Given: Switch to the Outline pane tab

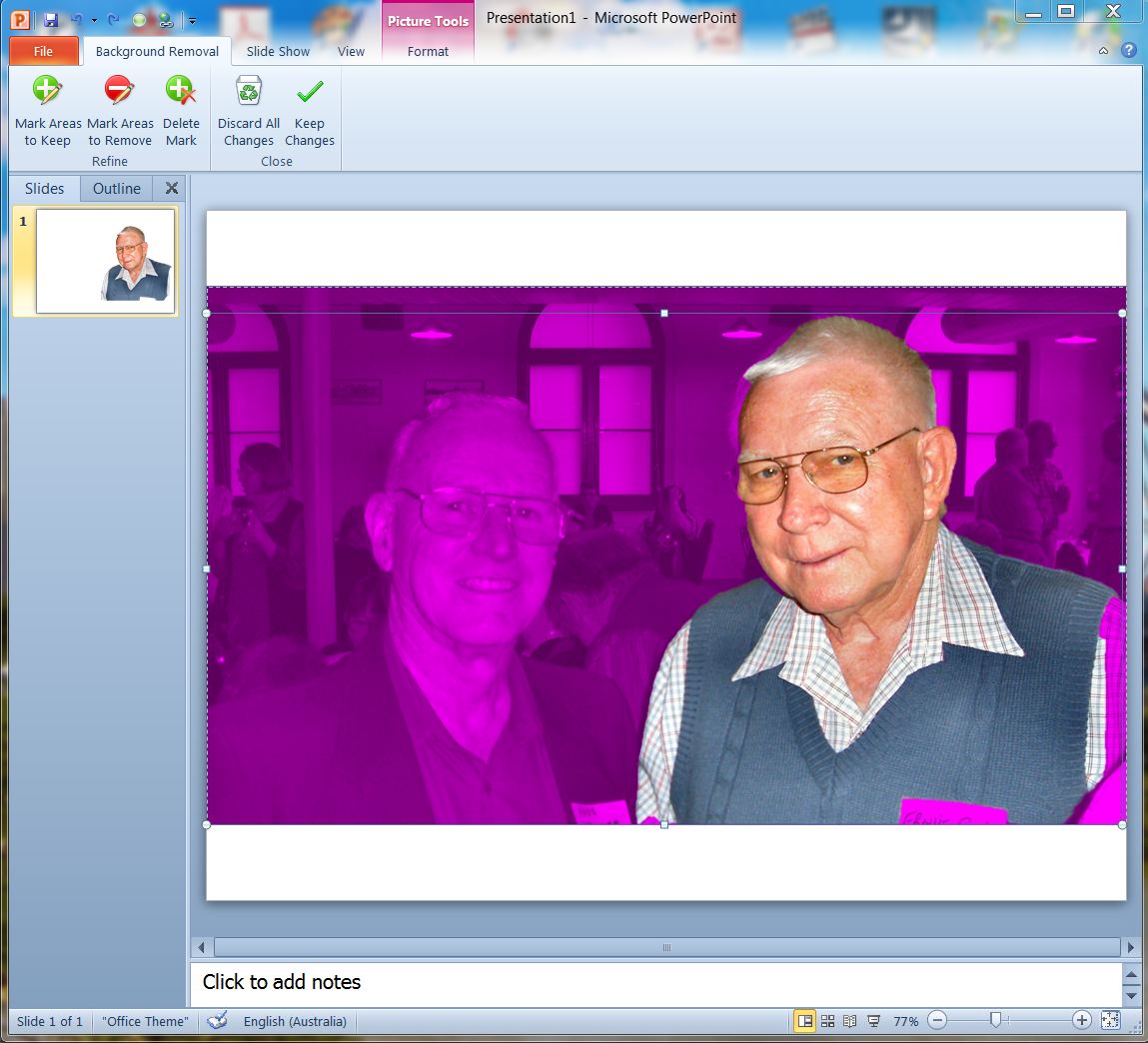Looking at the screenshot, I should pyautogui.click(x=117, y=189).
